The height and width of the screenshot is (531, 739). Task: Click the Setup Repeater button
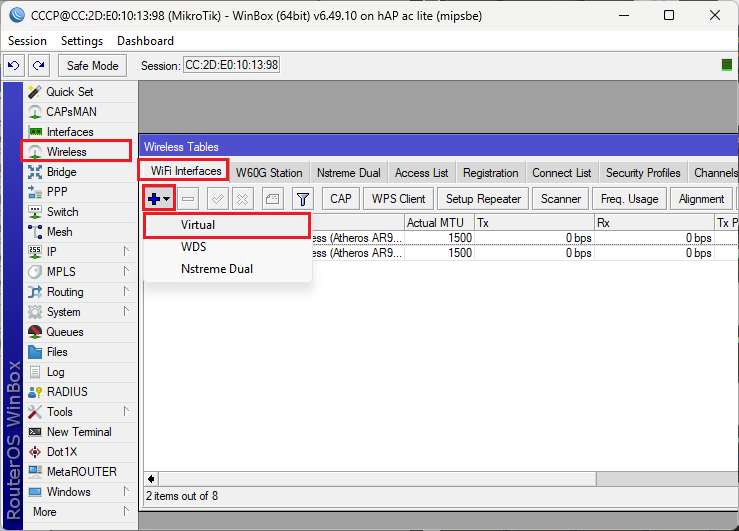pyautogui.click(x=484, y=199)
